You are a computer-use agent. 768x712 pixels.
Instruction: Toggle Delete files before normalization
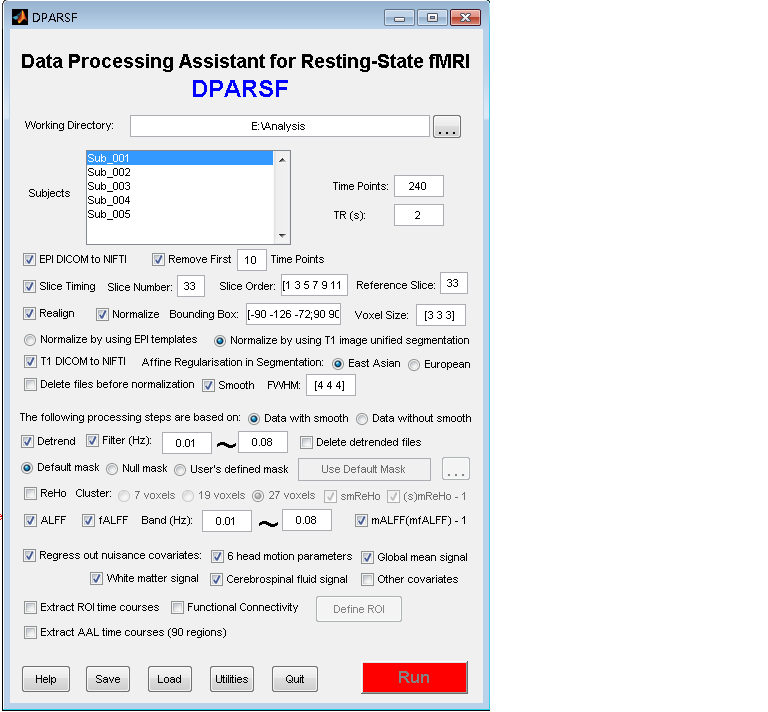30,385
